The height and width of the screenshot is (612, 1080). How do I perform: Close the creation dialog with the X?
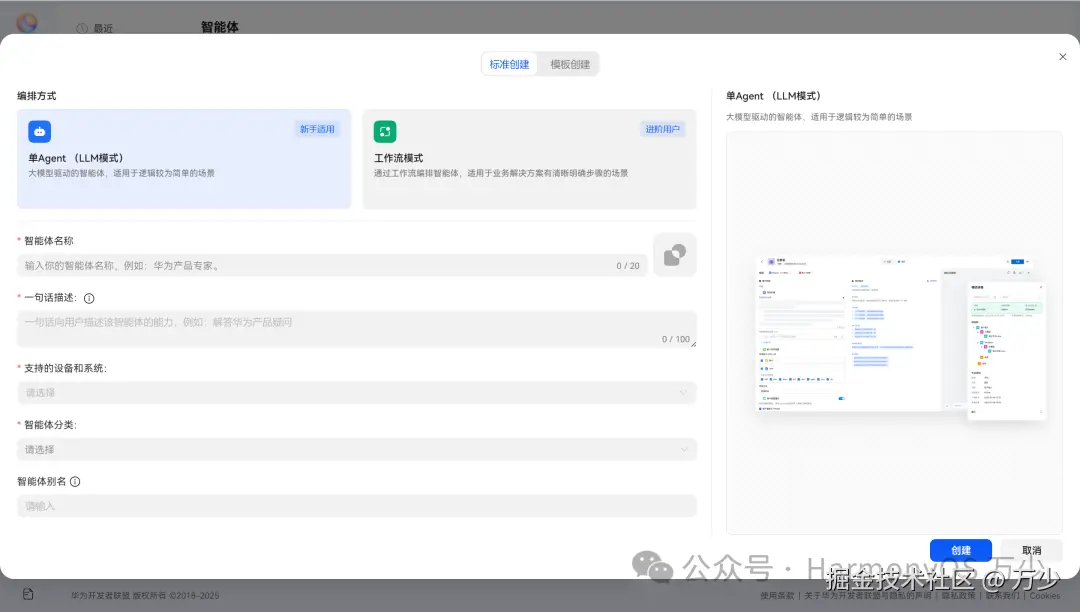(1062, 56)
